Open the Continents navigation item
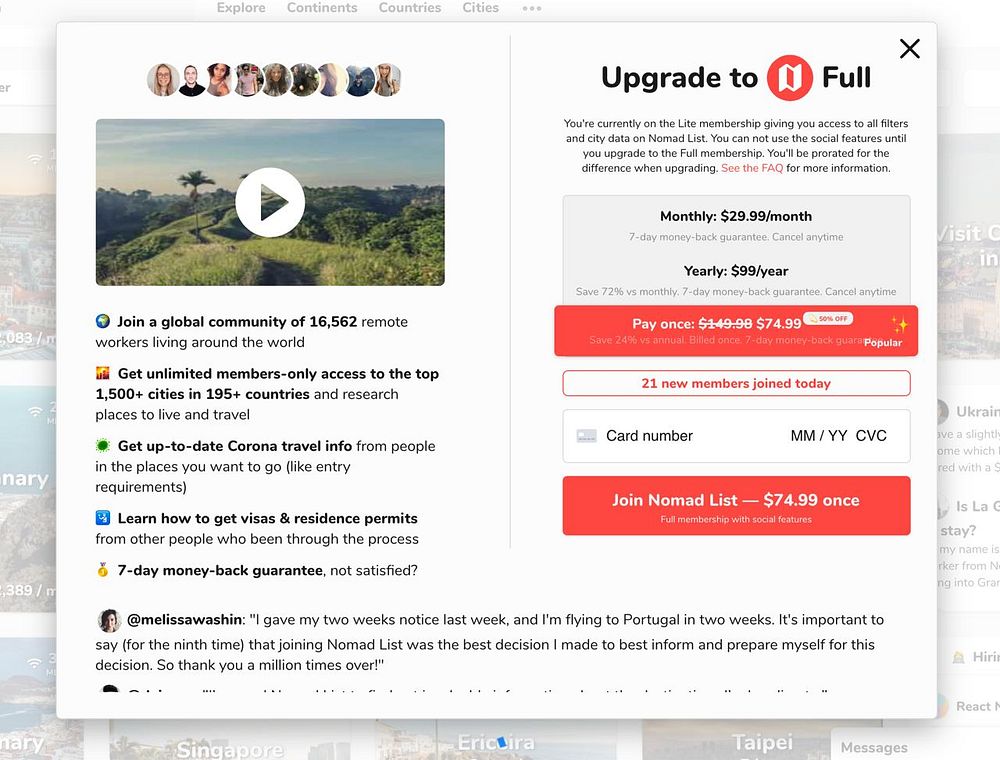This screenshot has height=760, width=1000. click(322, 8)
